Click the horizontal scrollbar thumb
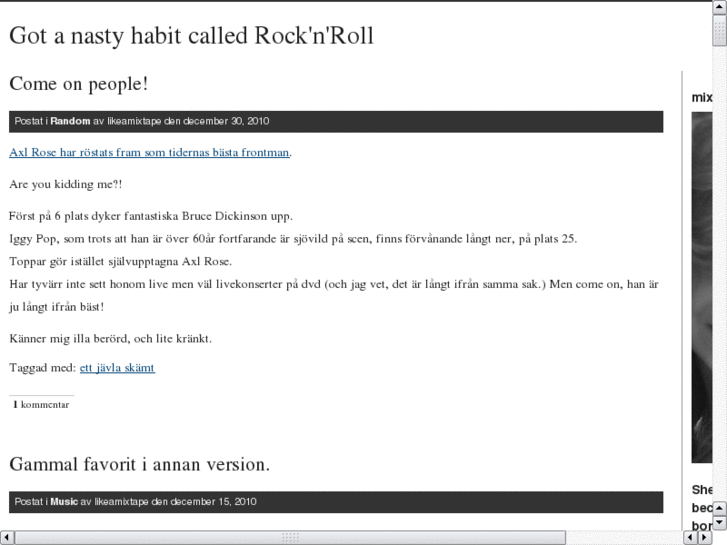Image resolution: width=727 pixels, height=545 pixels. [x=290, y=538]
